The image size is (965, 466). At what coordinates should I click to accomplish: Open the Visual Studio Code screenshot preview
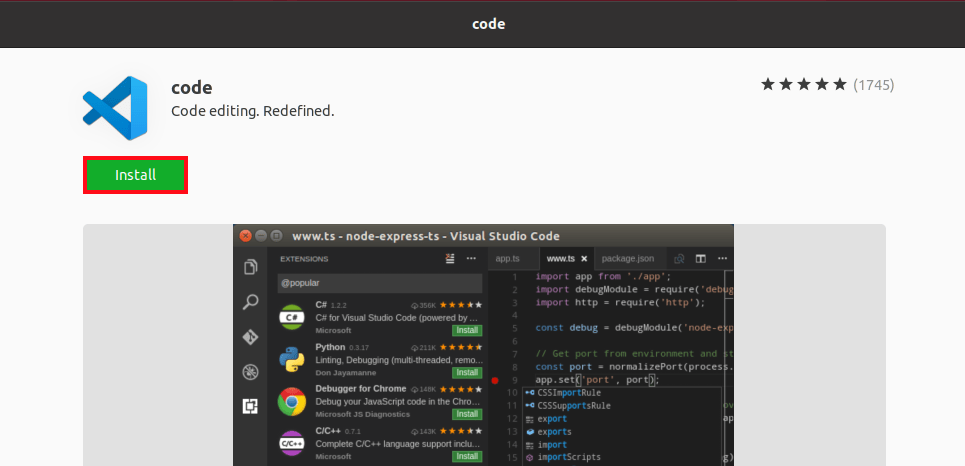(483, 345)
